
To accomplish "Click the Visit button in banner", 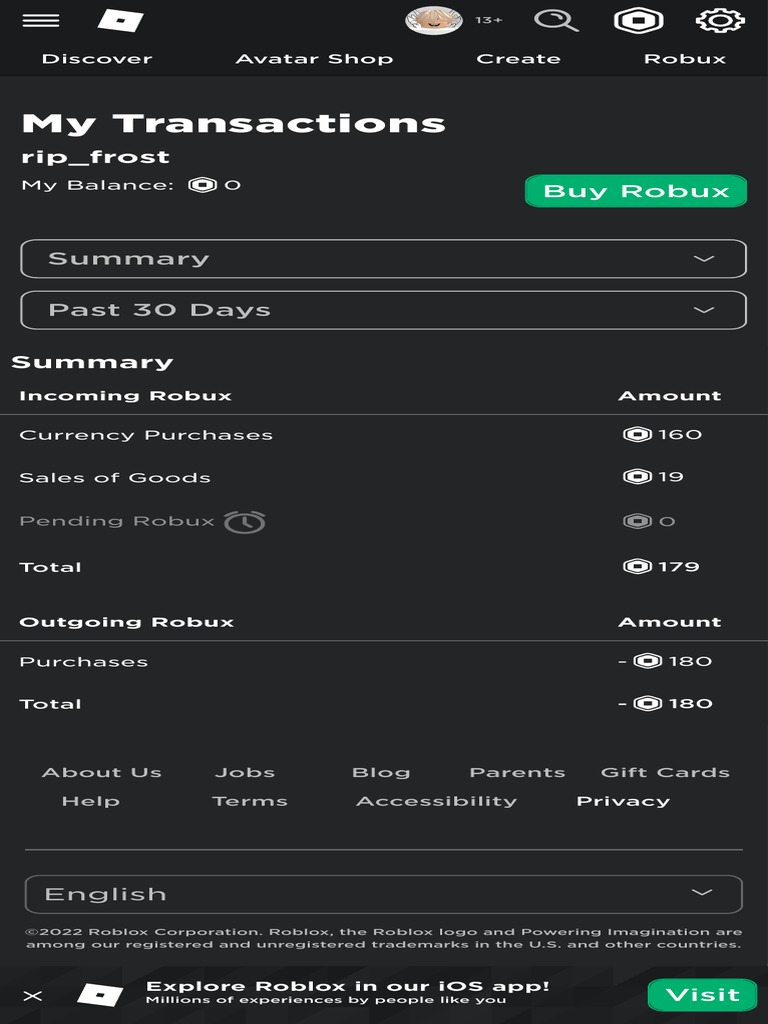I will [x=703, y=995].
